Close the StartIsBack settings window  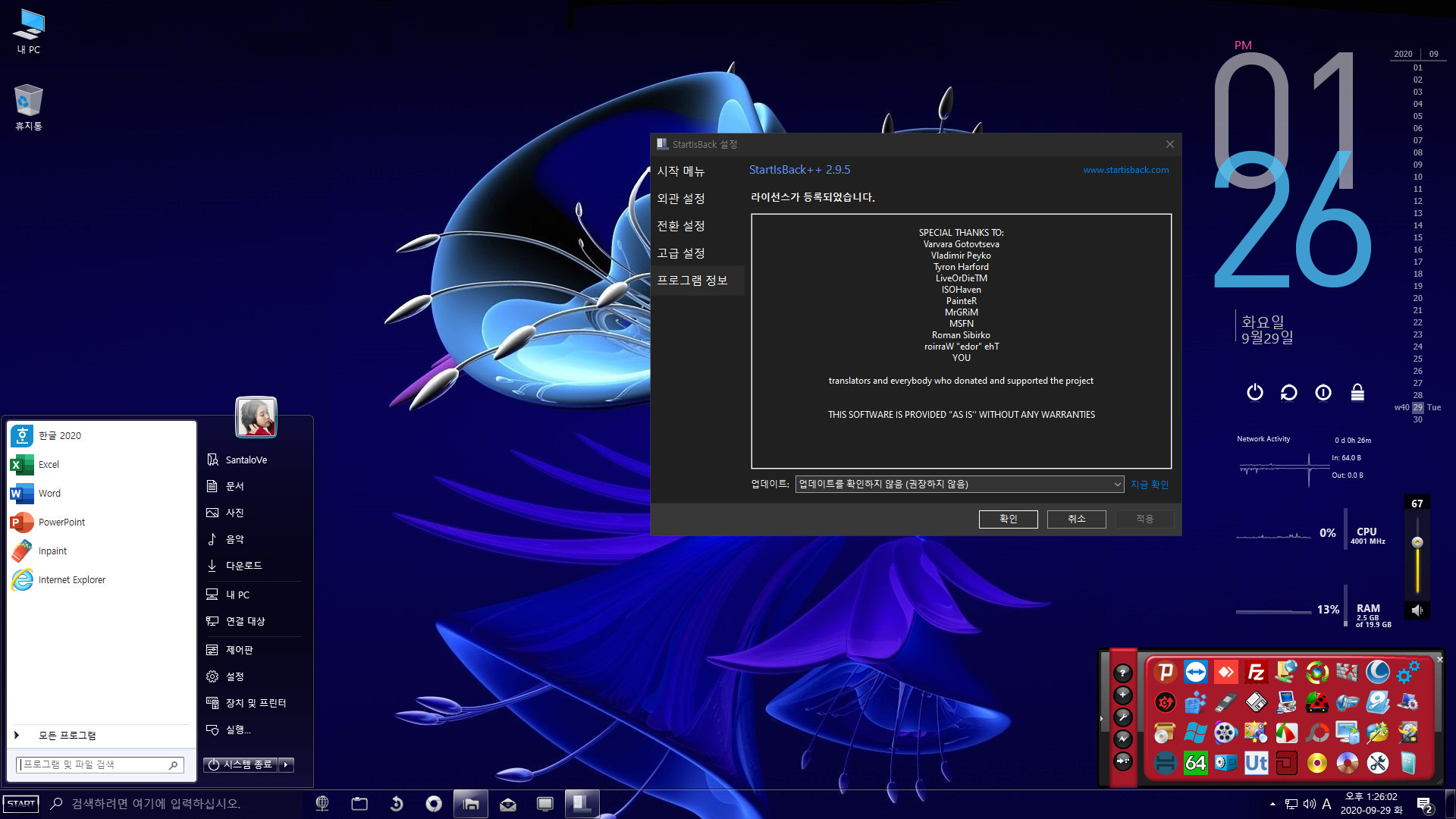click(1169, 144)
